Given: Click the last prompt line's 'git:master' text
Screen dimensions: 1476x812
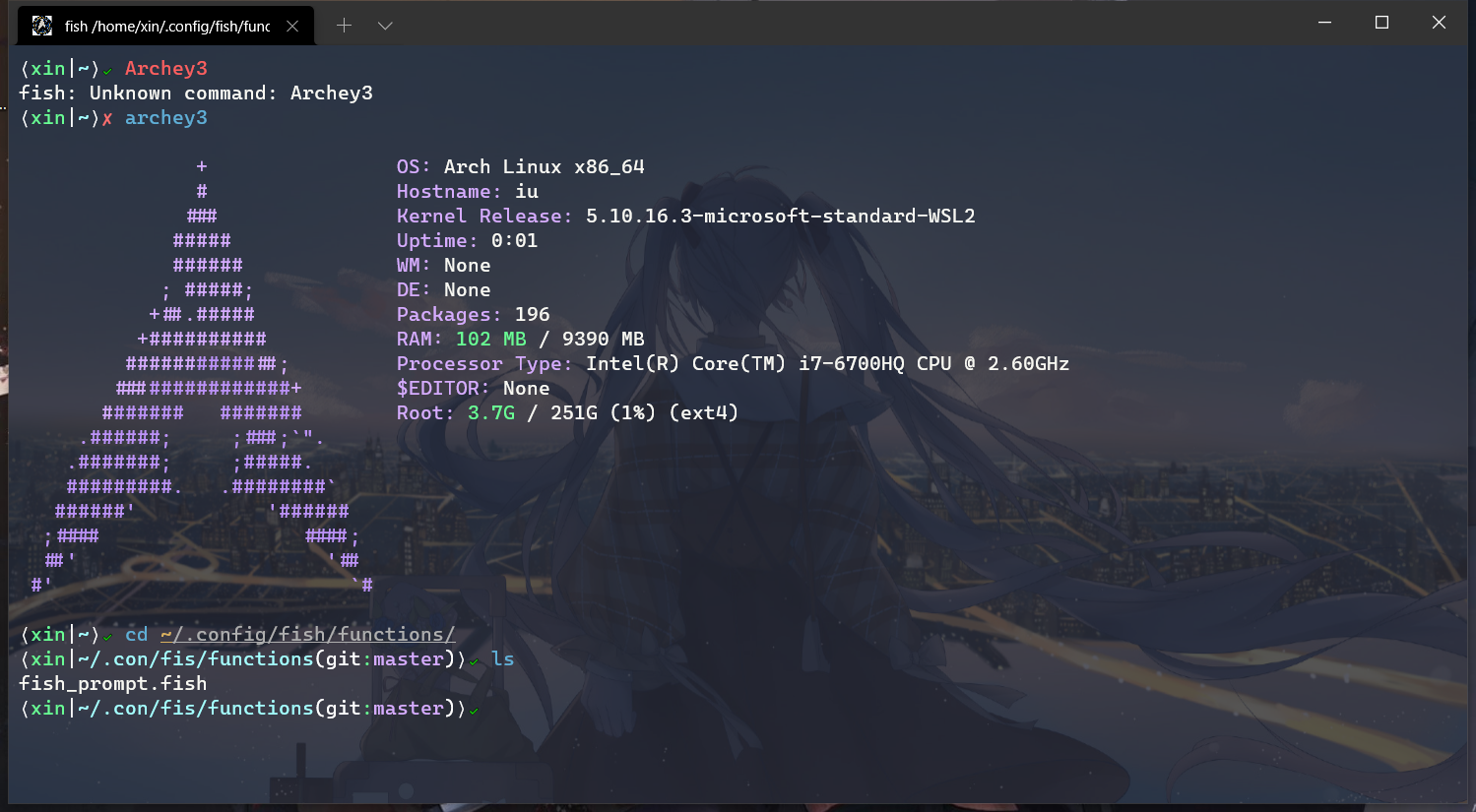Looking at the screenshot, I should tap(385, 708).
